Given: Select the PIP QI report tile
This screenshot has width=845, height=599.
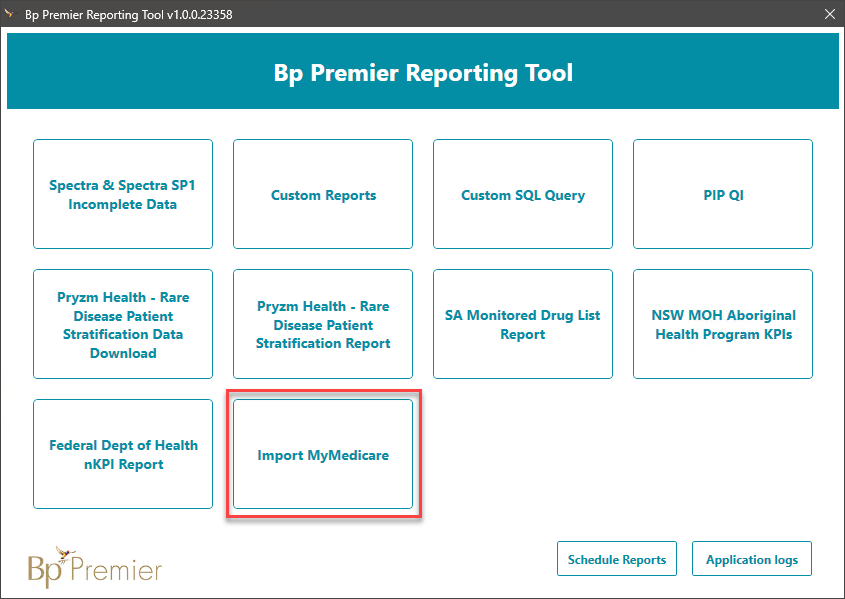Looking at the screenshot, I should [x=723, y=194].
